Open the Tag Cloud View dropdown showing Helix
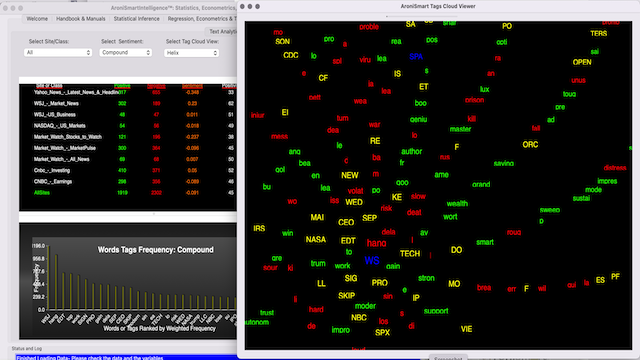The height and width of the screenshot is (360, 640). pyautogui.click(x=191, y=53)
